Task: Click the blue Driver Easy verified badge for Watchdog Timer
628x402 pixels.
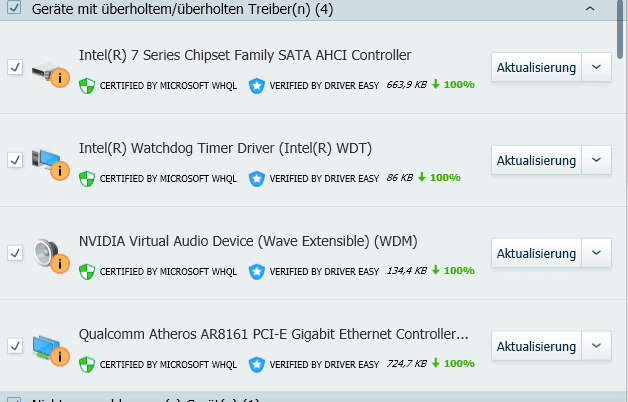Action: (x=257, y=179)
